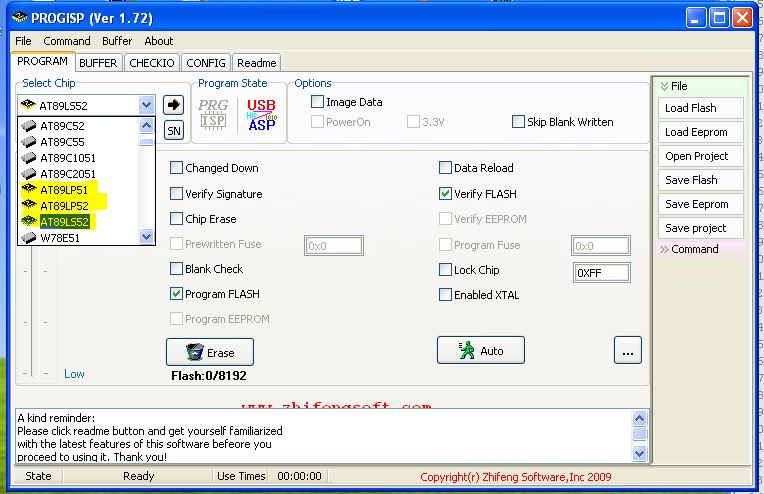
Task: Click the 00:00:00 use times value
Action: [x=299, y=476]
